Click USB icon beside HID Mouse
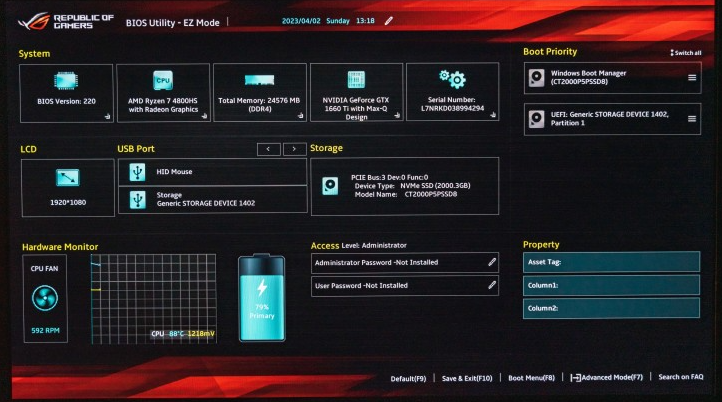The width and height of the screenshot is (722, 402). 137,172
